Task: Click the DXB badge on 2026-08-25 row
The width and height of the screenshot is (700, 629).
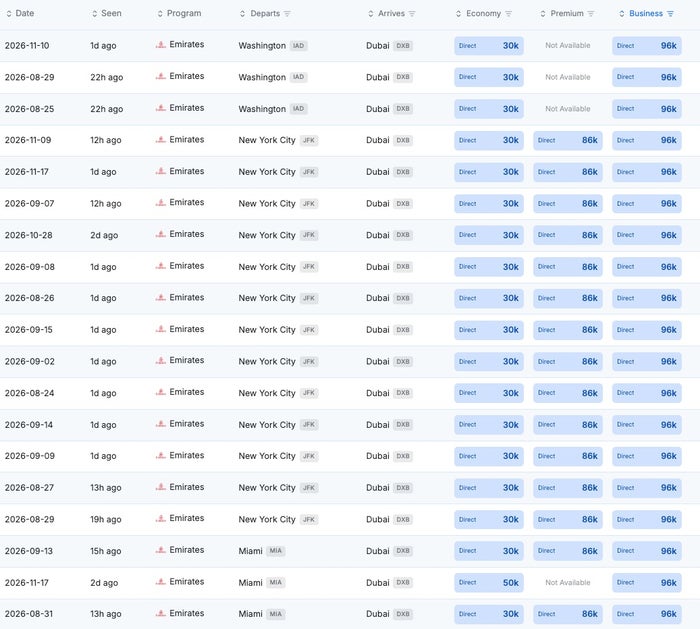Action: pos(403,109)
